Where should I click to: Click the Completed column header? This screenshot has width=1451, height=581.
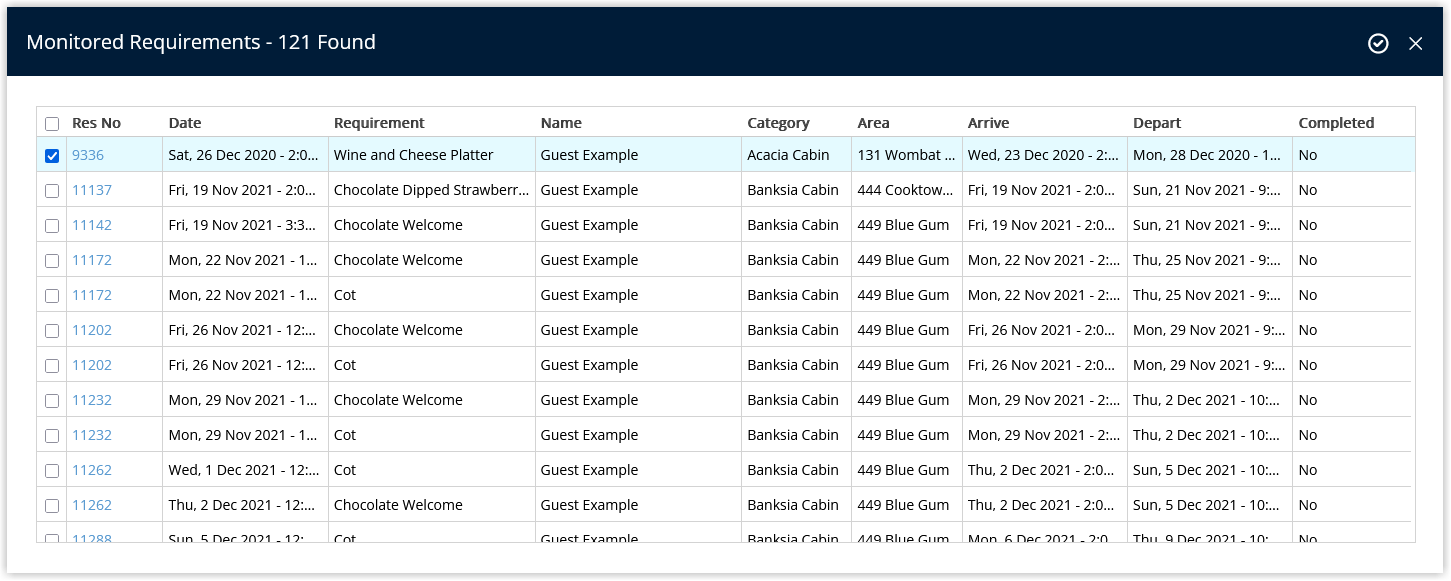[x=1336, y=123]
